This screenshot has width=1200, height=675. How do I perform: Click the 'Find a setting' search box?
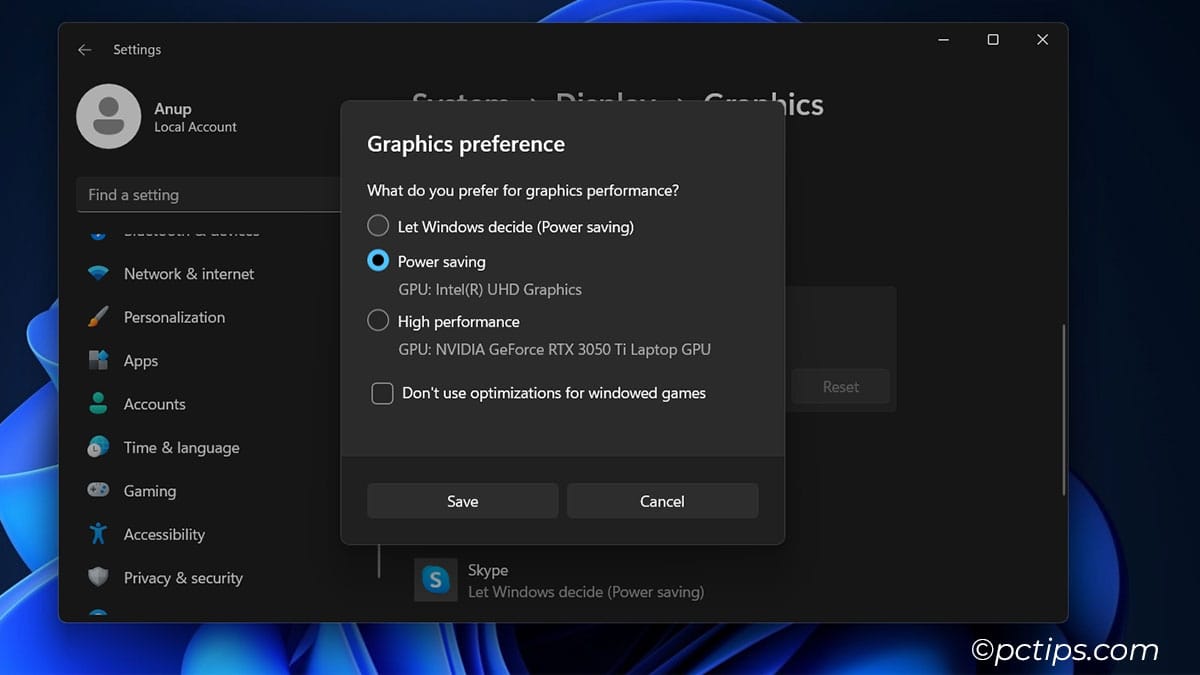tap(210, 195)
